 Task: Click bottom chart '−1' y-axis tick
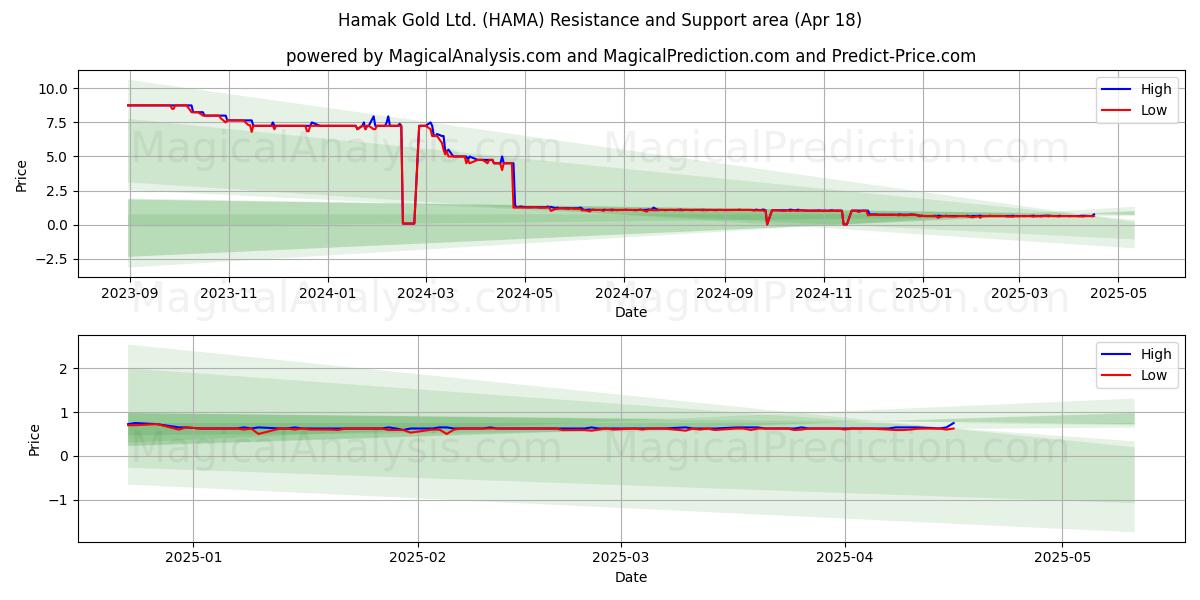click(60, 501)
